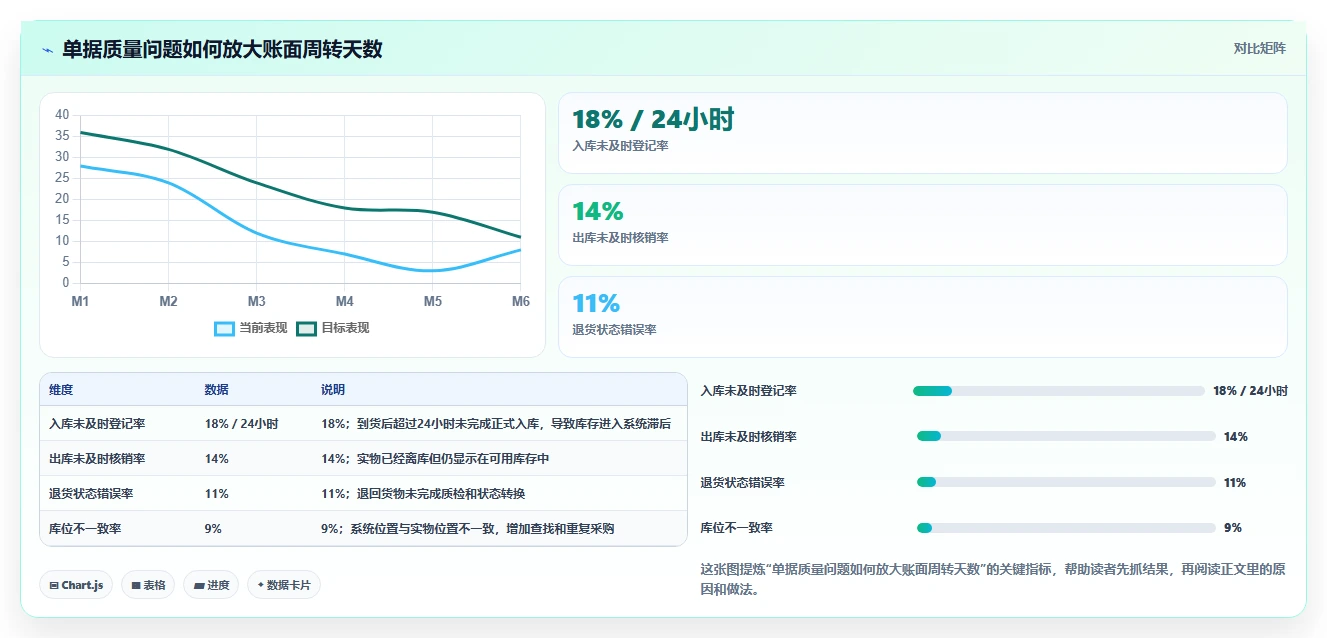Click the 出库未及时核销率 progress bar
Image resolution: width=1327 pixels, height=638 pixels.
point(1066,436)
